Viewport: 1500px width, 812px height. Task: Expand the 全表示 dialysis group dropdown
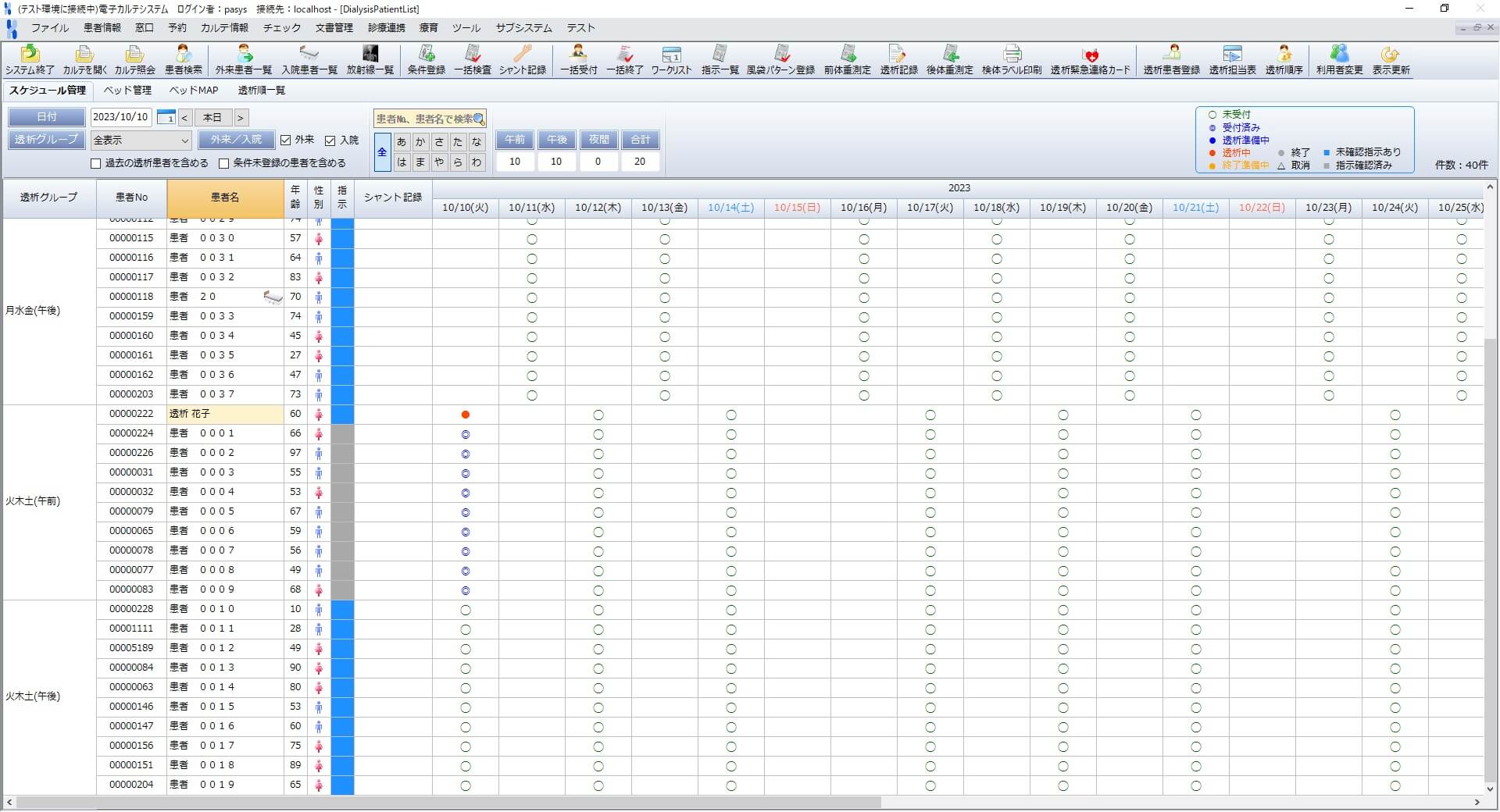(184, 141)
